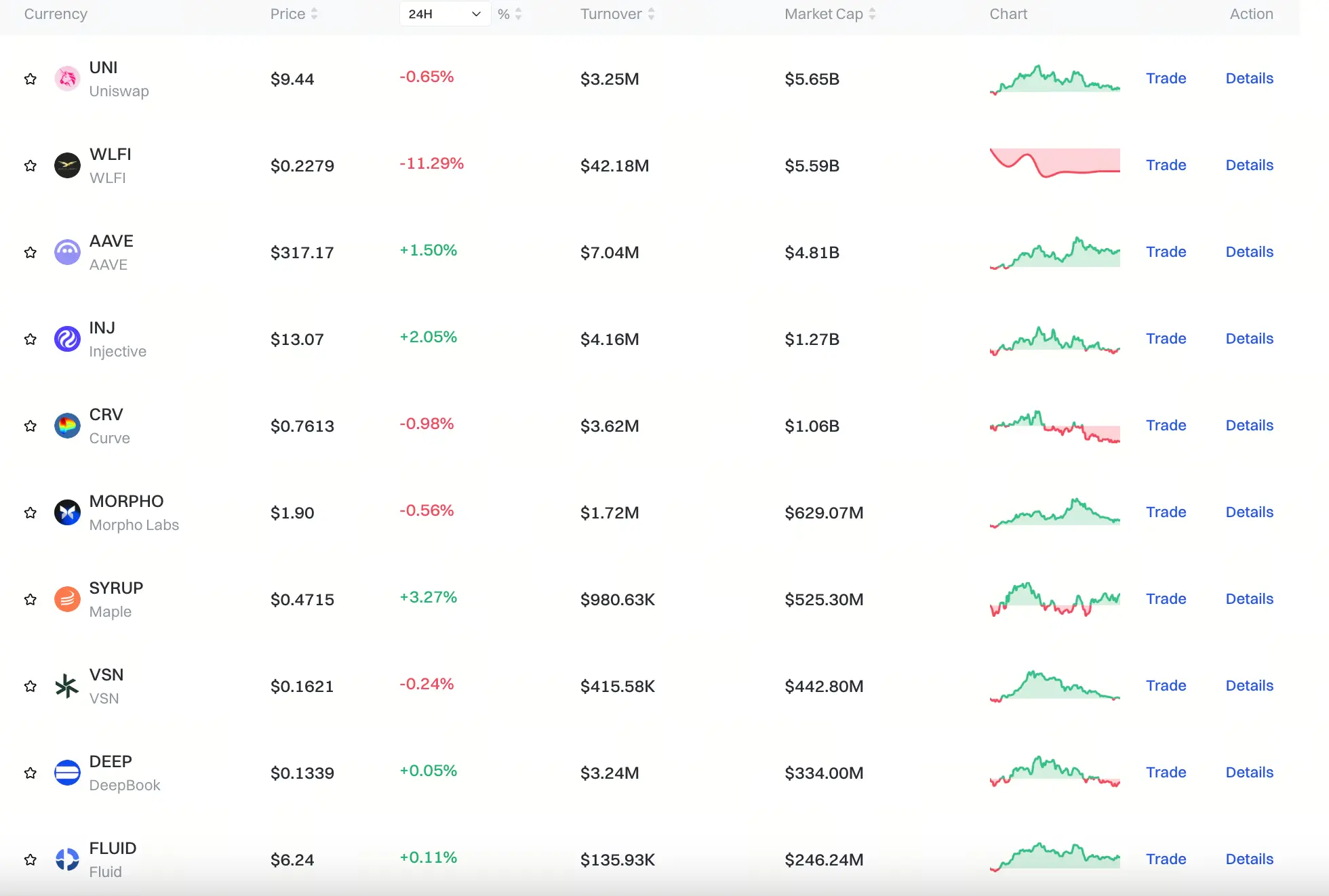The image size is (1329, 896).
Task: Open the MORPHO sparkline chart
Action: [1054, 513]
